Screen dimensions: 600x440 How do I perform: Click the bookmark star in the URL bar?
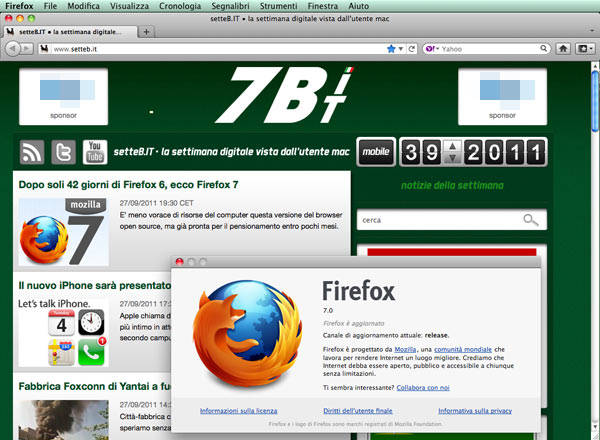[x=392, y=48]
